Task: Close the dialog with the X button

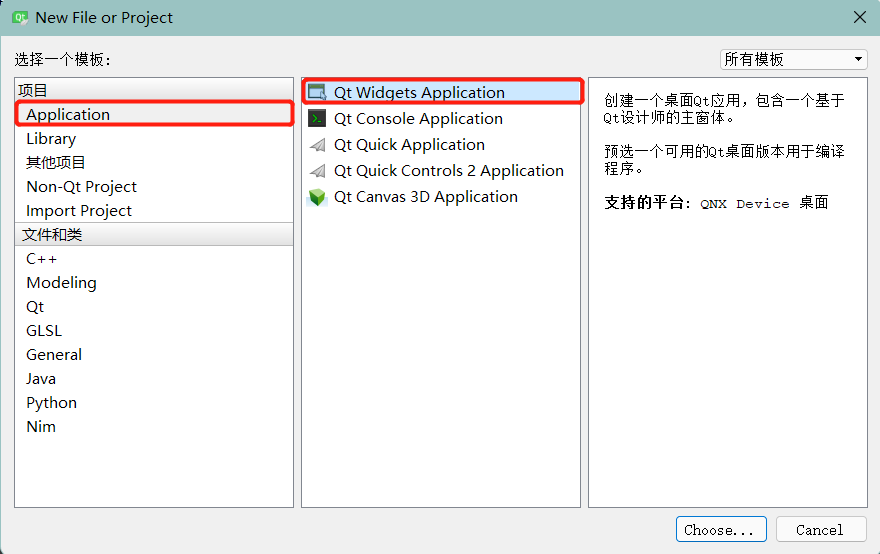Action: coord(859,17)
